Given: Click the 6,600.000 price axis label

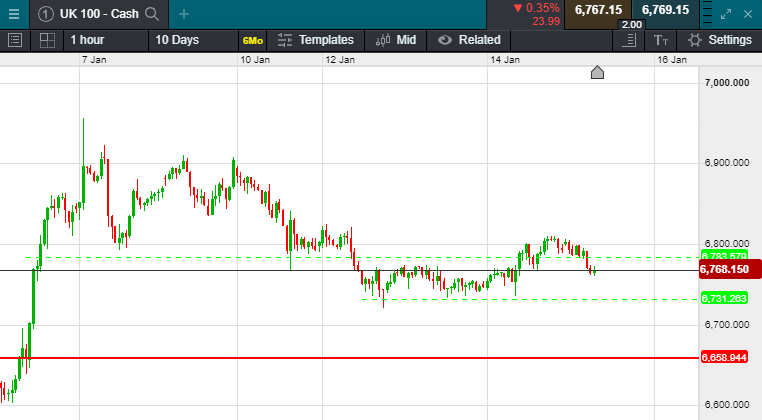Looking at the screenshot, I should [x=727, y=404].
